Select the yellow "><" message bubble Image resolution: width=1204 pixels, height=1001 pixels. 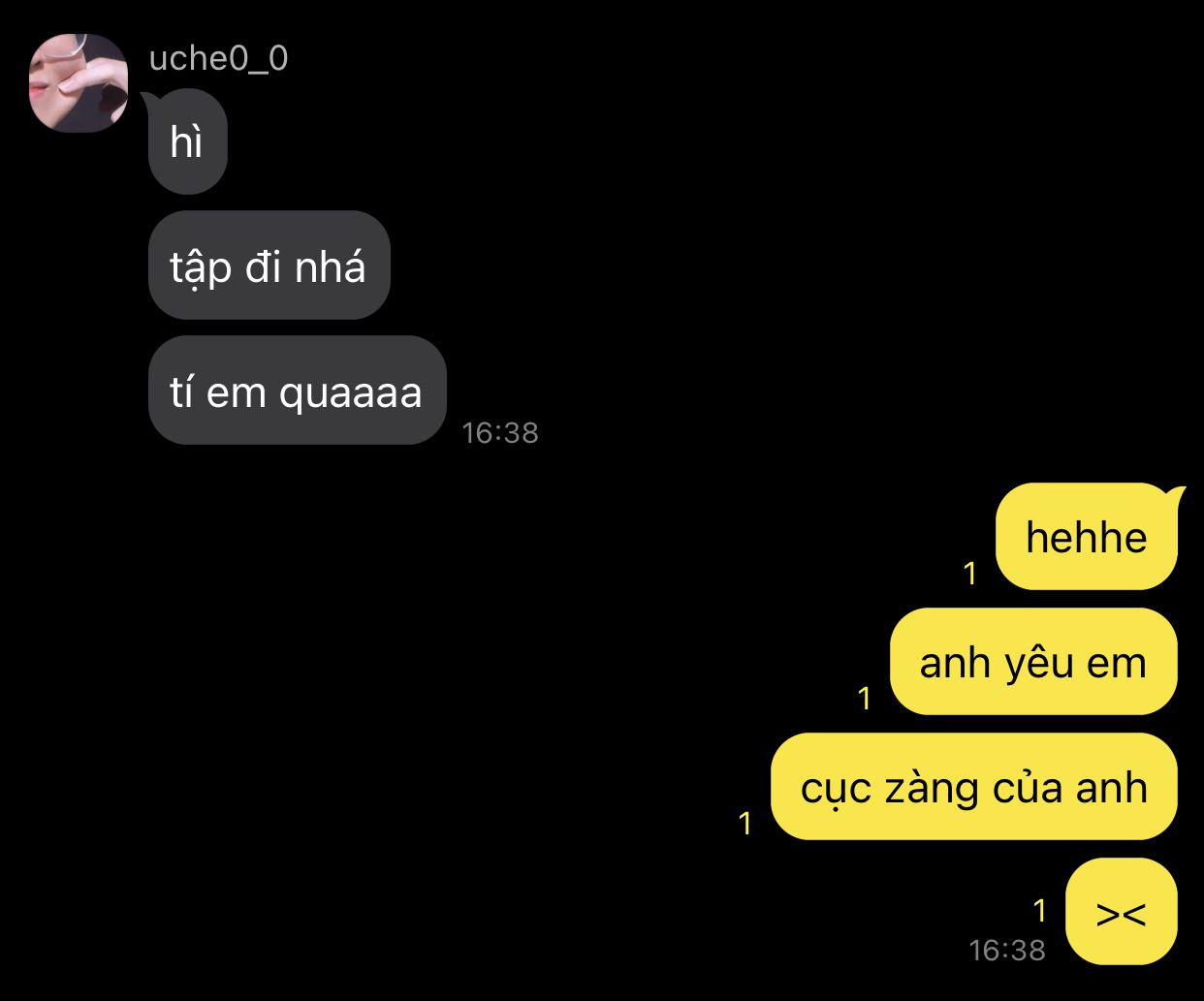pyautogui.click(x=1121, y=912)
